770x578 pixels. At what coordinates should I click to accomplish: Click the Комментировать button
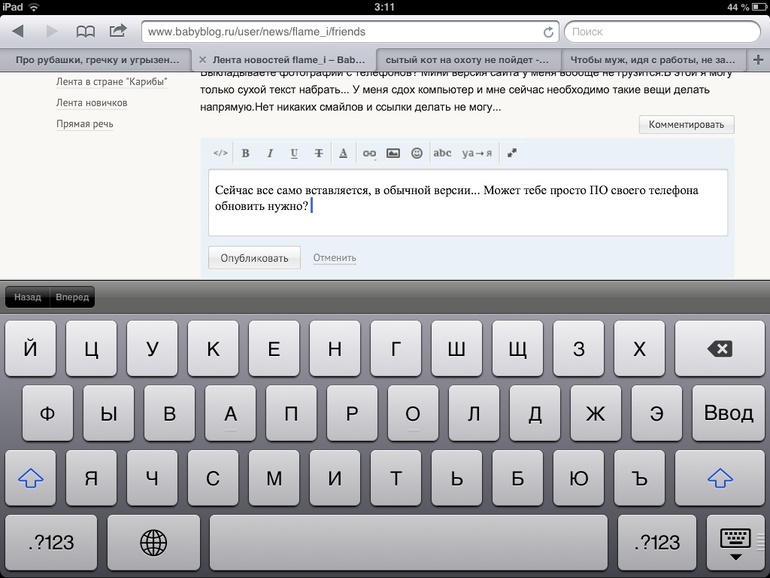click(687, 125)
